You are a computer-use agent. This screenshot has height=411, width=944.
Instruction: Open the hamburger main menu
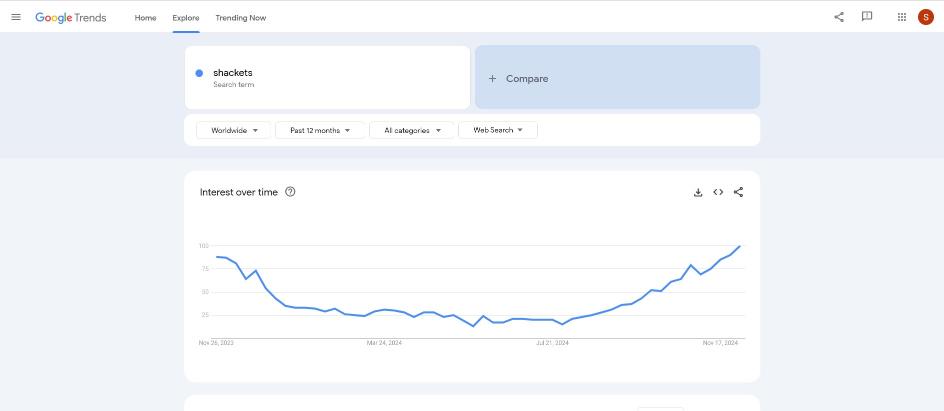(16, 17)
